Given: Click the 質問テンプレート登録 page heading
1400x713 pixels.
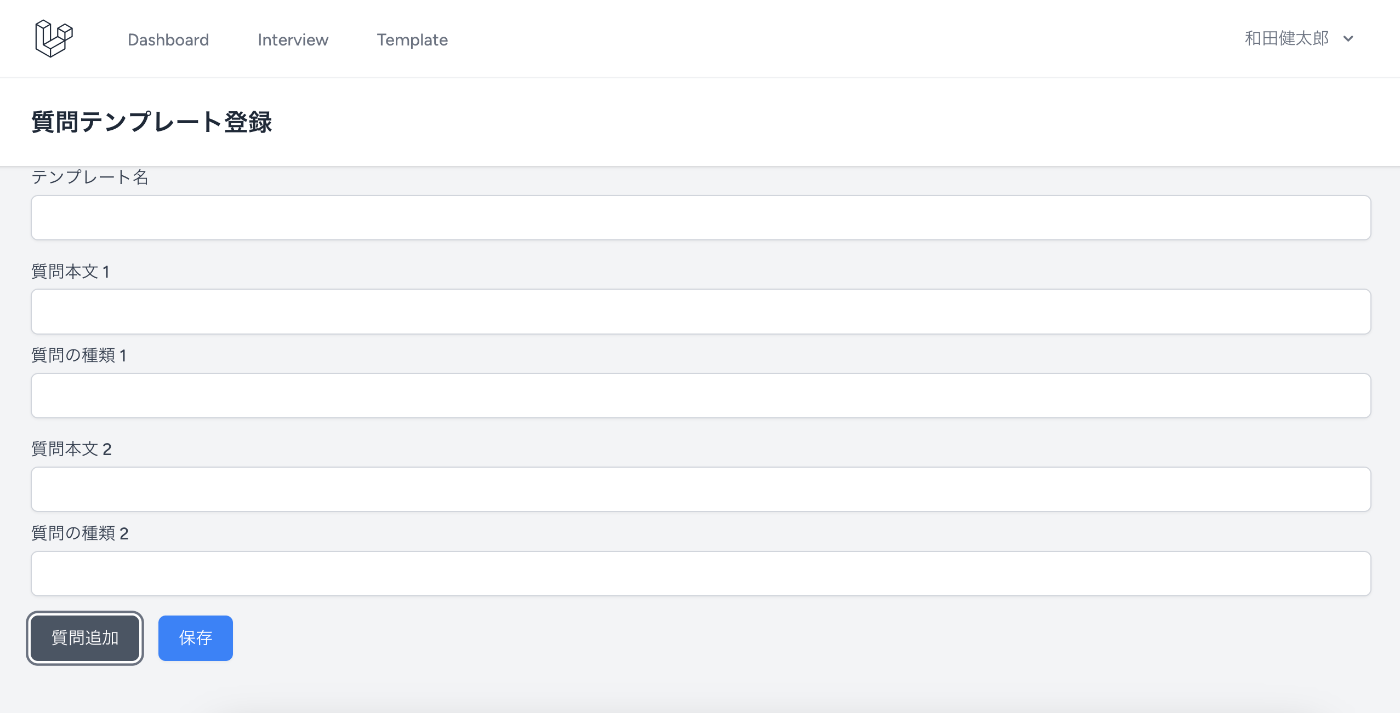Looking at the screenshot, I should point(152,122).
